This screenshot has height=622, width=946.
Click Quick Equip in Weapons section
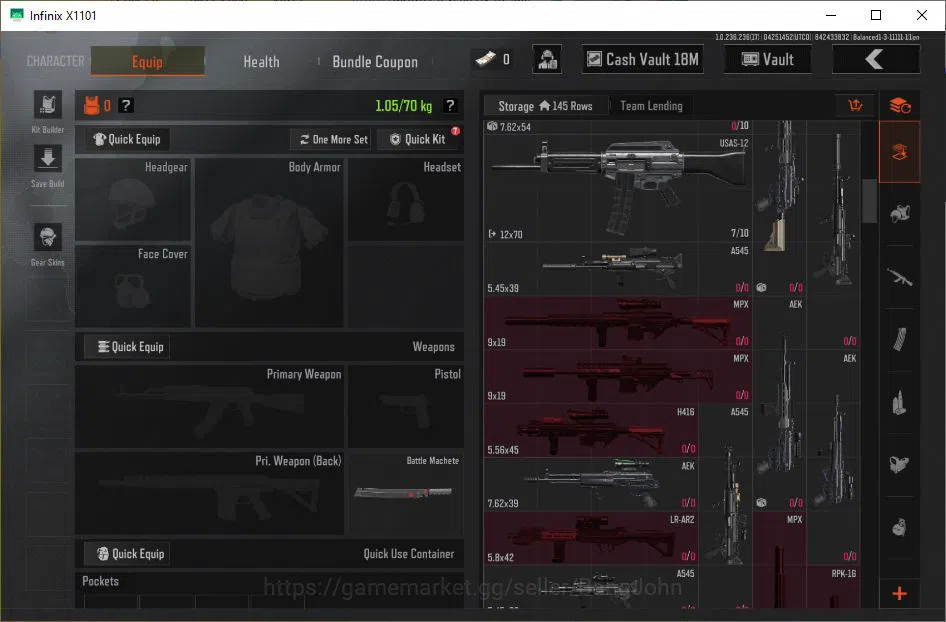(127, 347)
